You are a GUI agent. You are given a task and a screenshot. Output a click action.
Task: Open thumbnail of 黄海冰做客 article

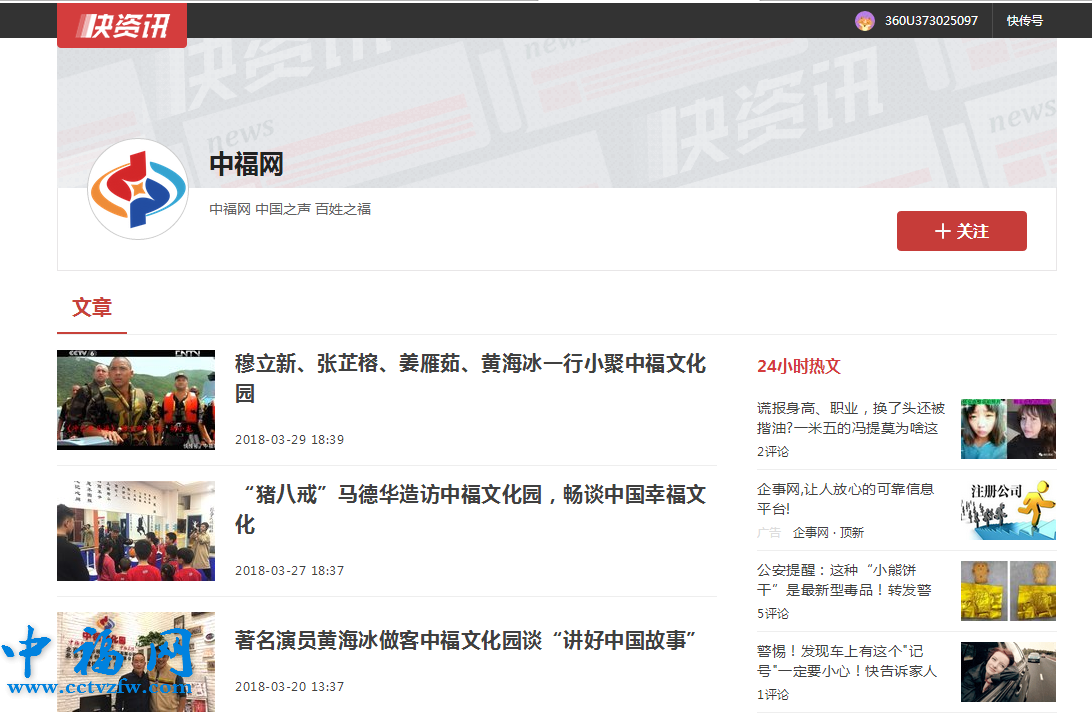pyautogui.click(x=136, y=661)
